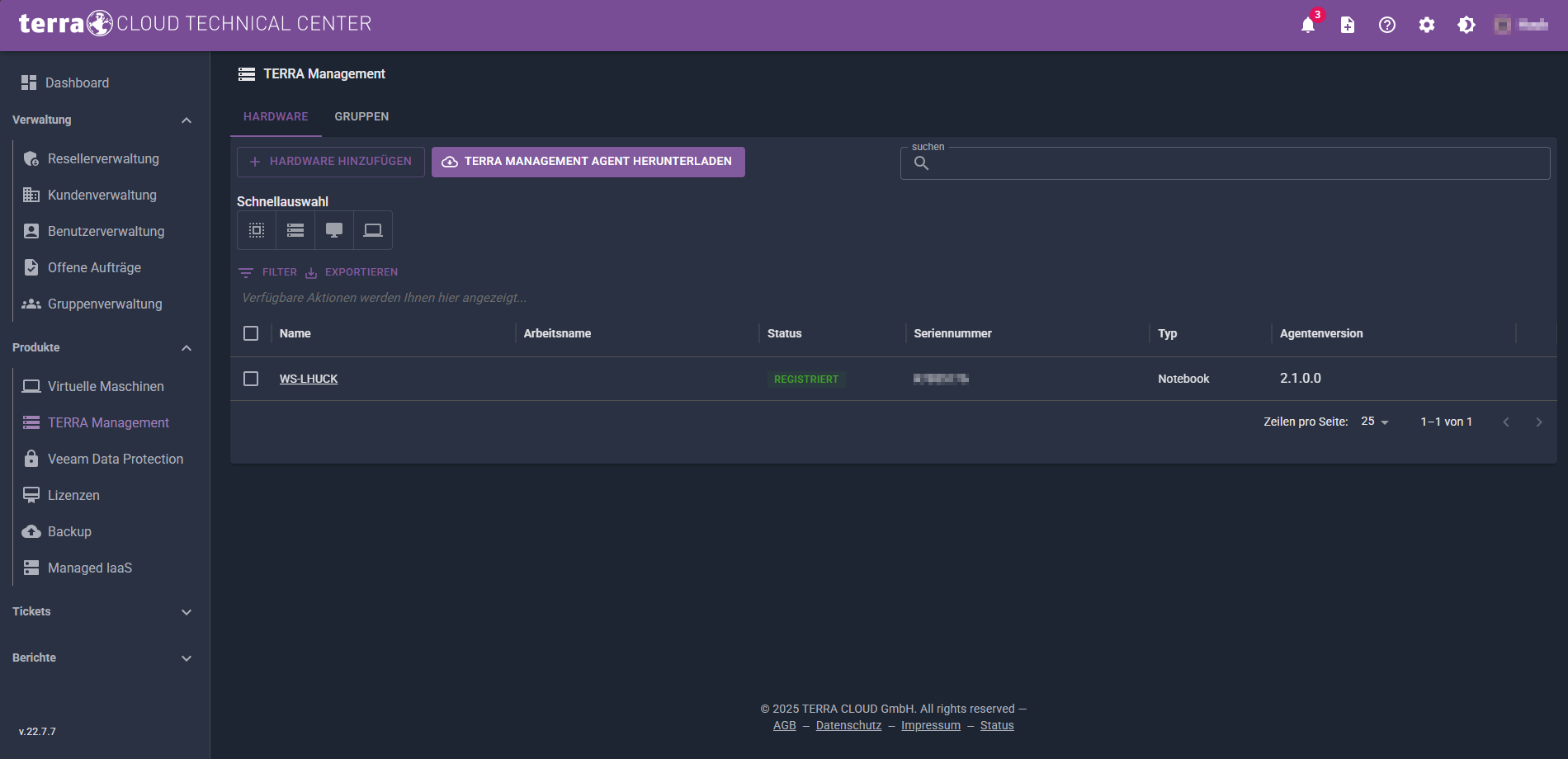Download the TERRA Management Agent

pos(588,162)
